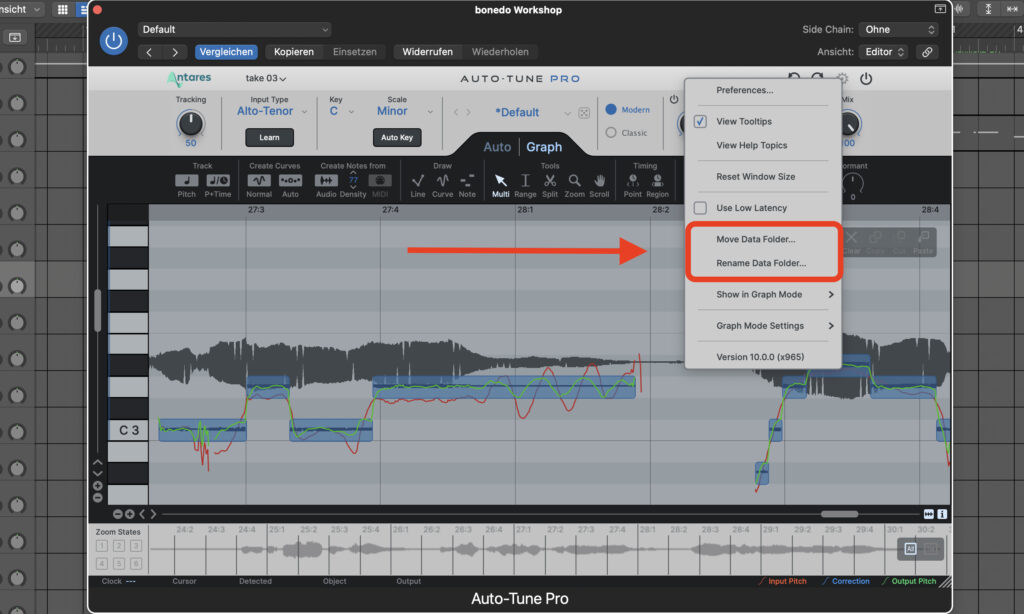Switch to the Auto tab
This screenshot has height=614, width=1024.
497,147
